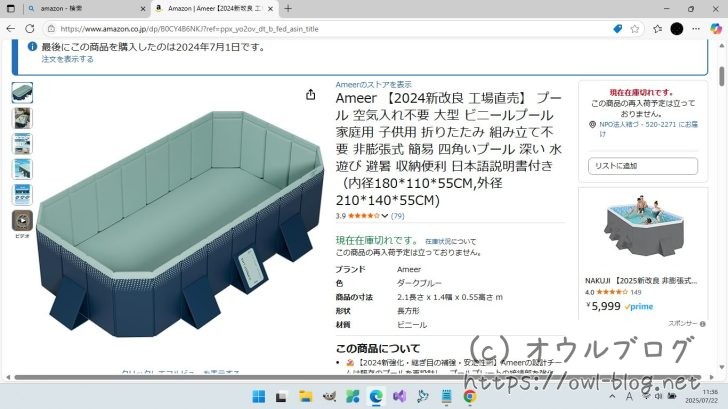Close the amazon search tab

click(143, 8)
